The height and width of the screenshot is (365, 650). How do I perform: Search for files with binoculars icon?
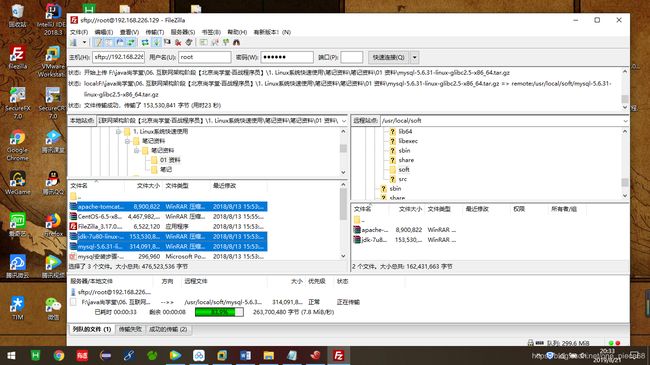pos(236,42)
